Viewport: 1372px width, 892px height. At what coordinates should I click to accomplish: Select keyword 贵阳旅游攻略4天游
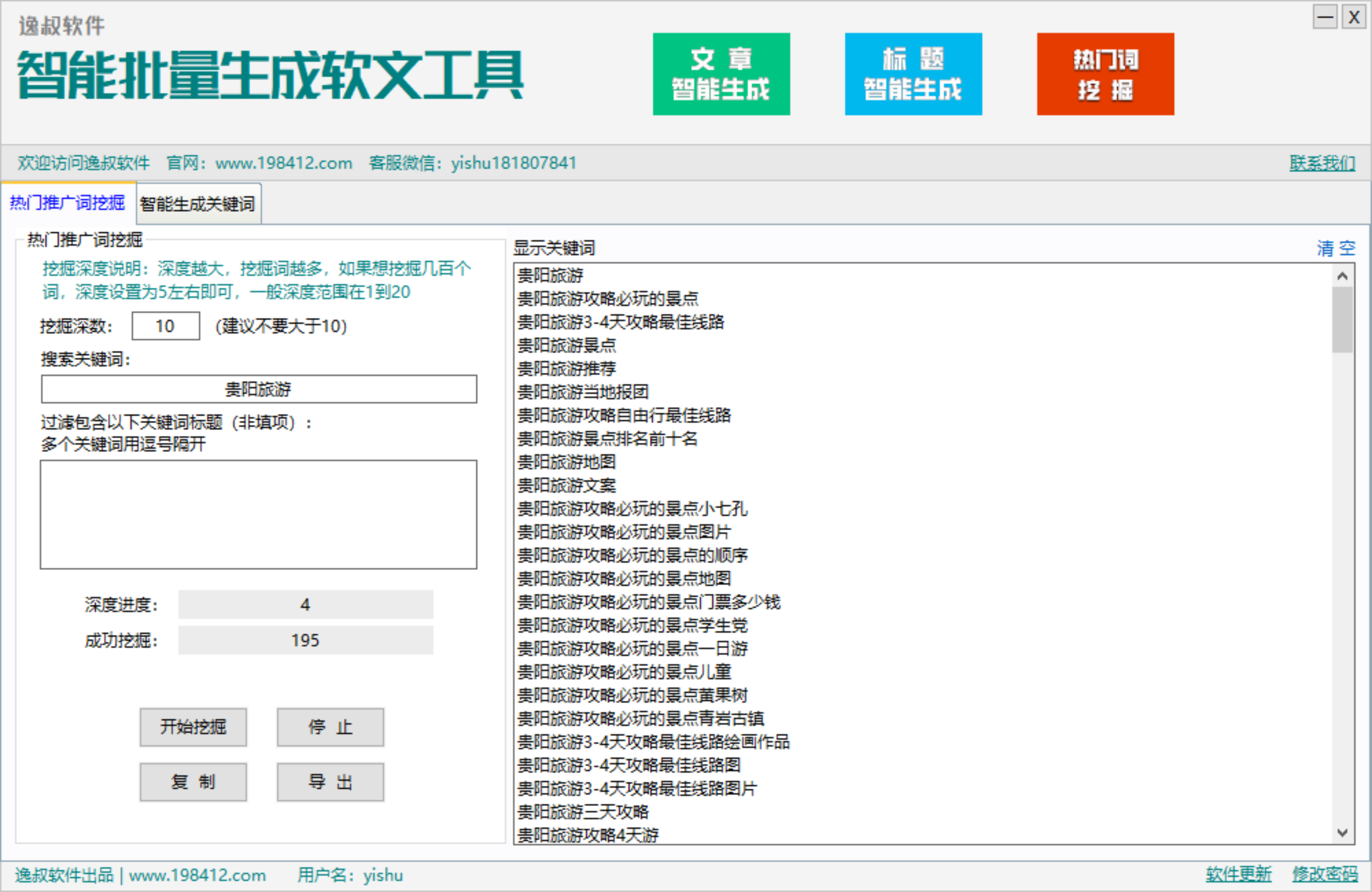[587, 835]
